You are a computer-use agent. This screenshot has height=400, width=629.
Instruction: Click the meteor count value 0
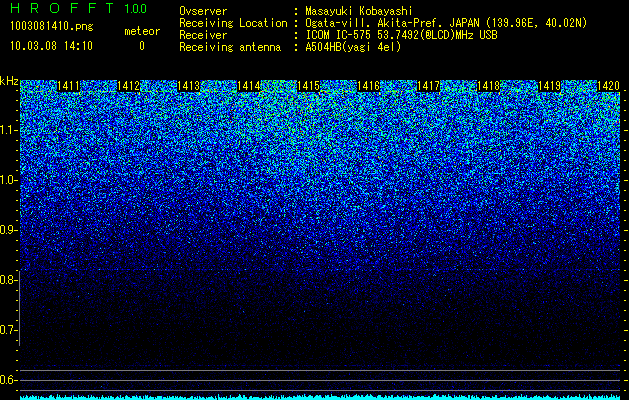[x=142, y=46]
